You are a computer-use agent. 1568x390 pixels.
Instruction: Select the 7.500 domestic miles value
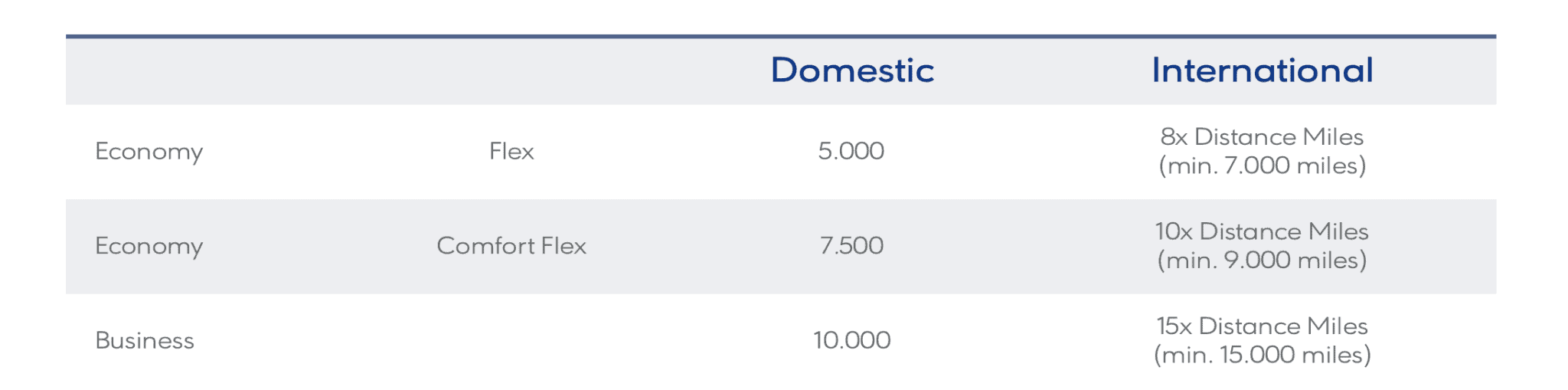[851, 246]
